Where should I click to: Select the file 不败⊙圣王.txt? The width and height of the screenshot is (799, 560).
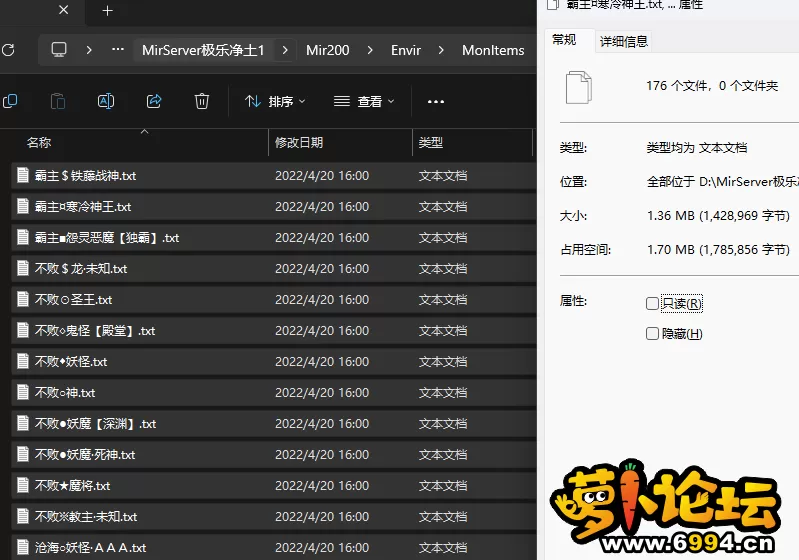tap(73, 300)
